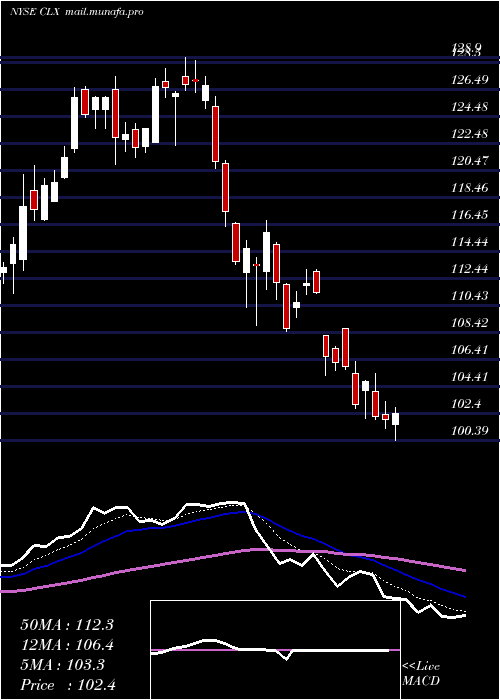Click the 106.41 price axis label
500x700 pixels.
469,349
